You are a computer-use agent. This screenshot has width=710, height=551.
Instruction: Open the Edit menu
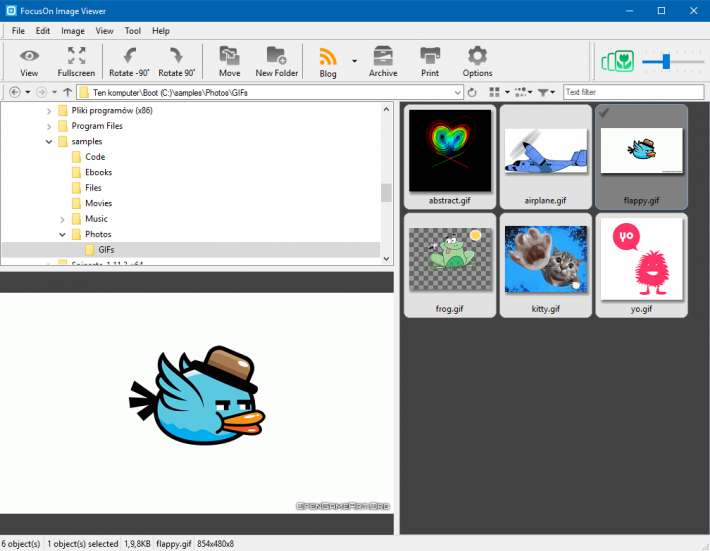[43, 31]
